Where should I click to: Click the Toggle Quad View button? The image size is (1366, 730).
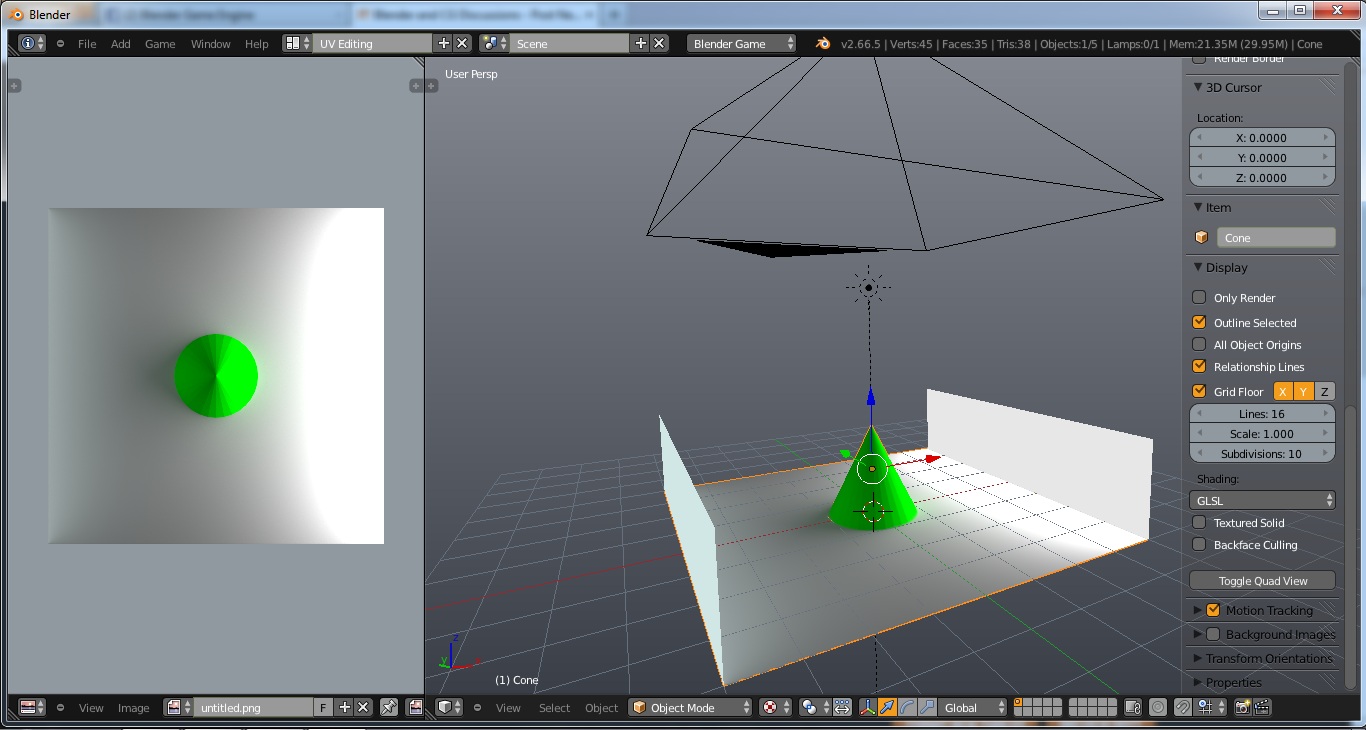tap(1262, 581)
